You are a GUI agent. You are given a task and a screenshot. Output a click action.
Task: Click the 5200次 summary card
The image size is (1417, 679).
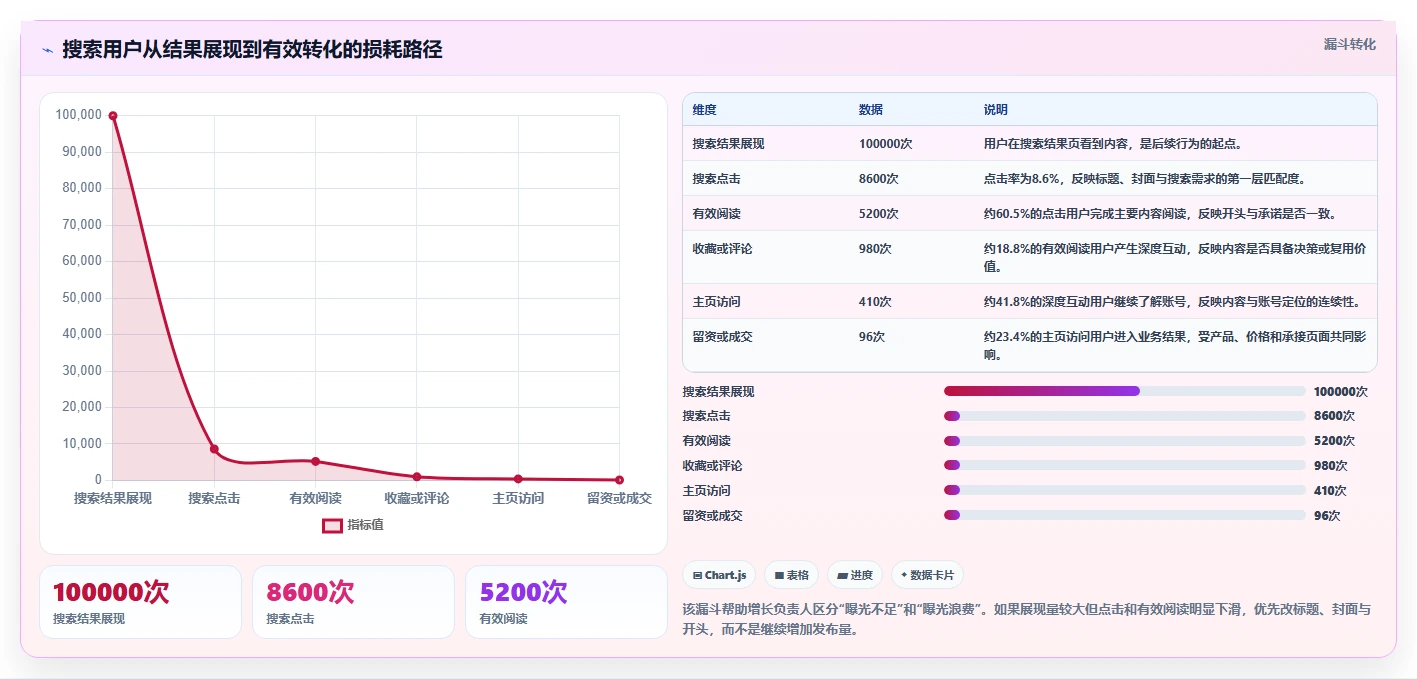[x=566, y=602]
